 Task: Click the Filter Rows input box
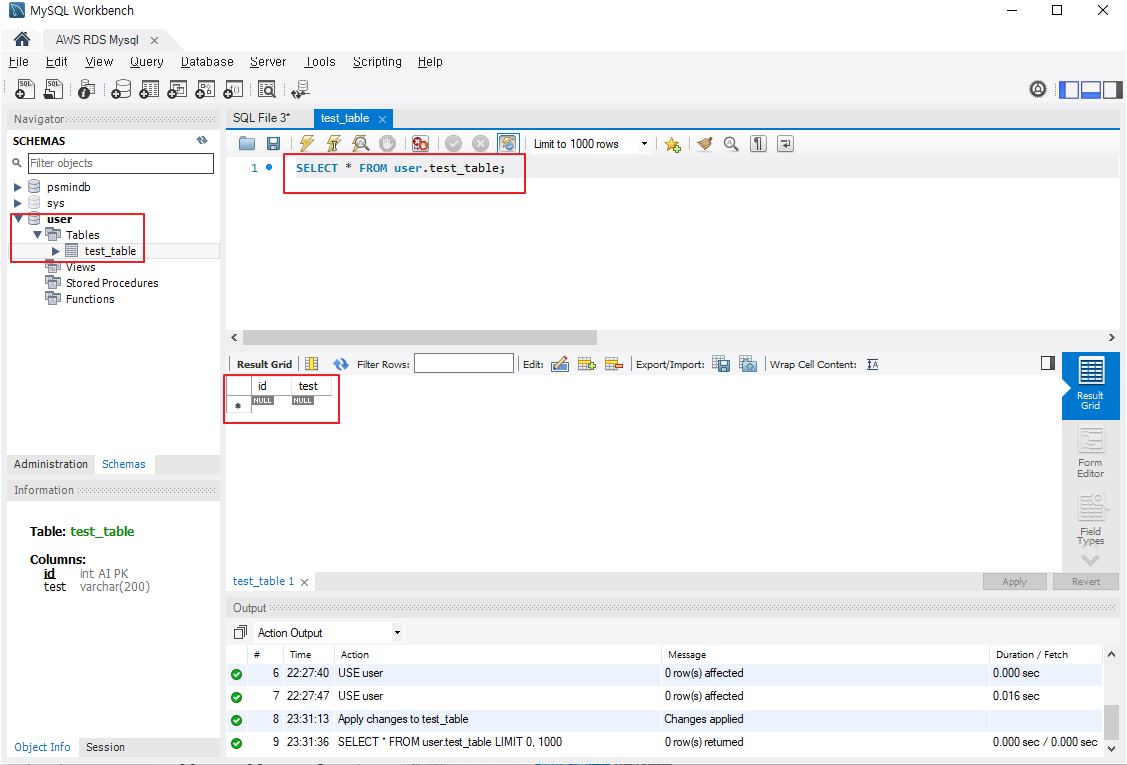coord(464,364)
